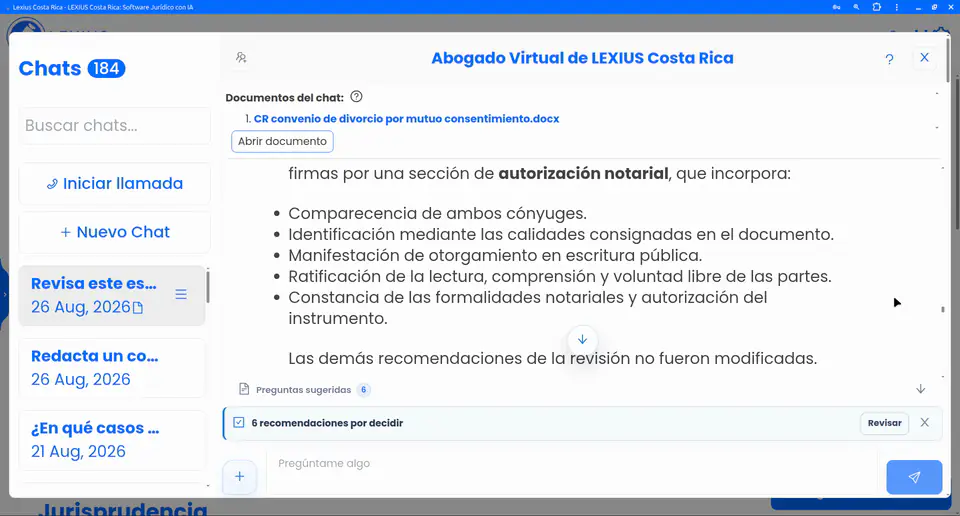Open the CR convenio de divorcio docx link

point(407,119)
